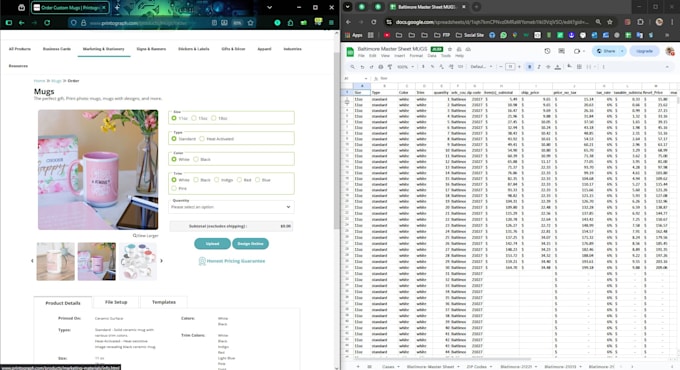Open the Baltimore Master Sheet tab menu arrow
Screen dimensions: 680x370
pyautogui.click(x=458, y=367)
